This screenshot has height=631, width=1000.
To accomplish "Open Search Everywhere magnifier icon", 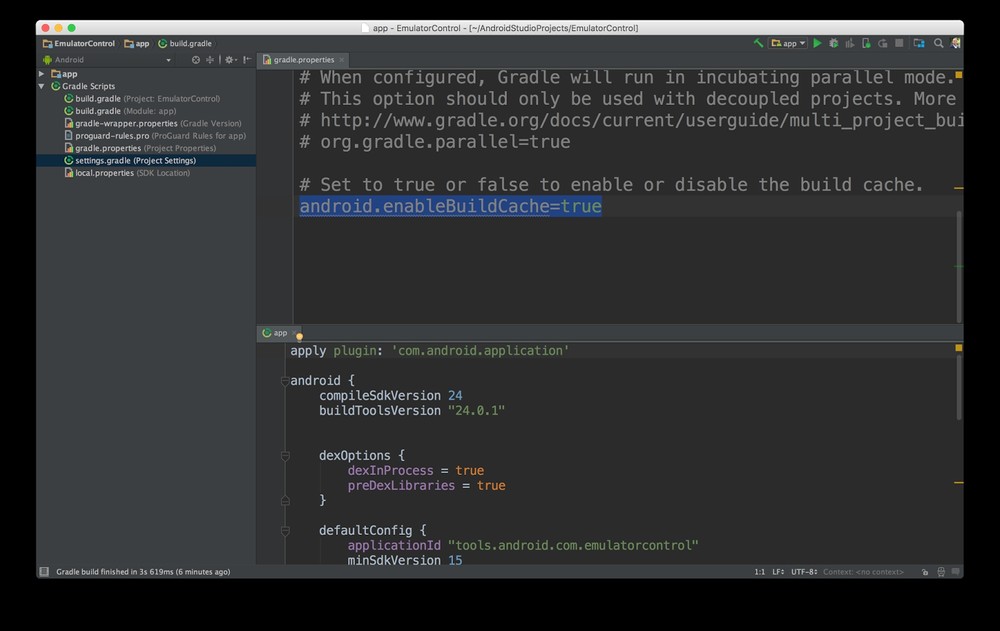I will (938, 44).
